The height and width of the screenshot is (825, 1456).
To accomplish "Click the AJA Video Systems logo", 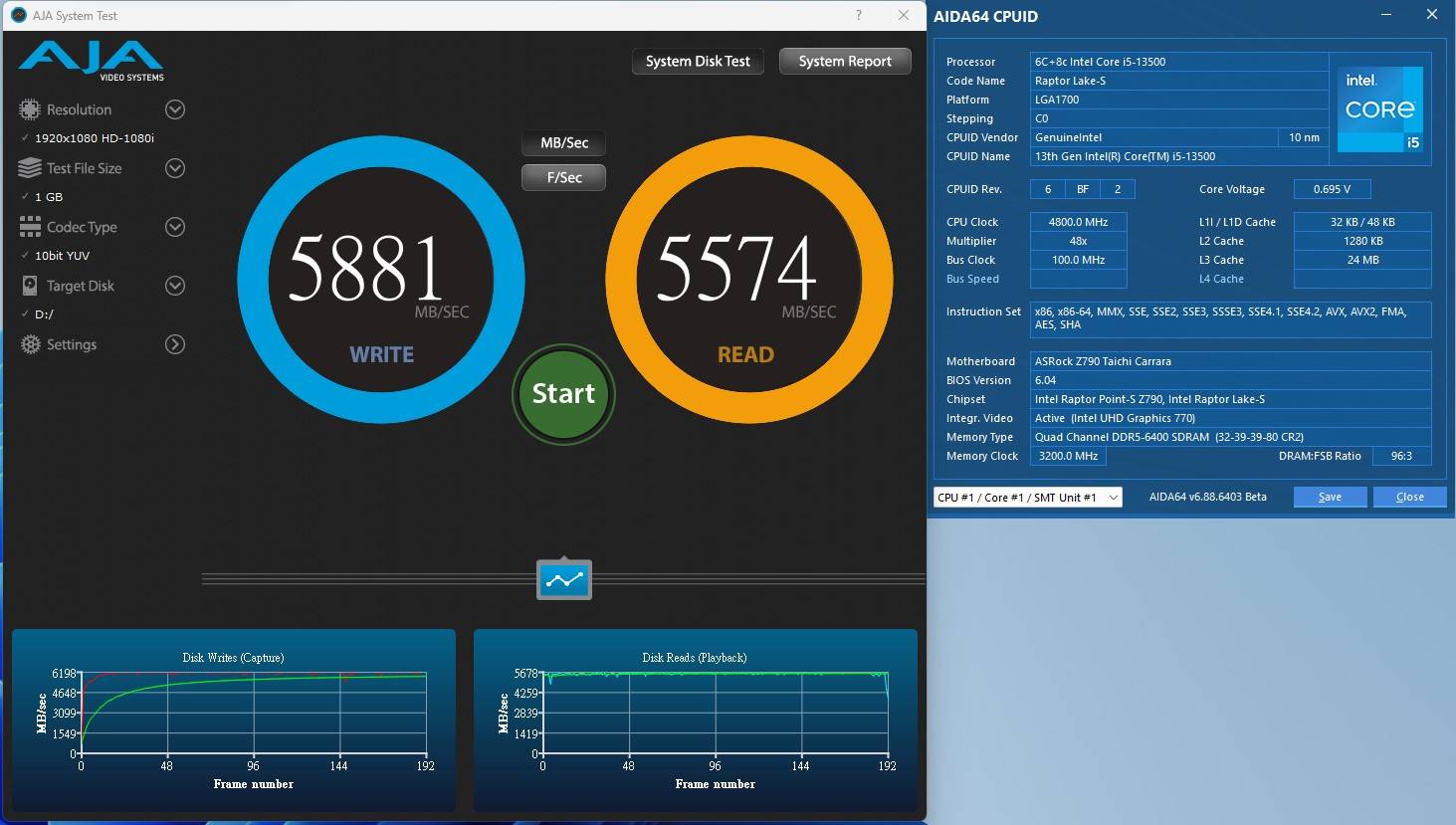I will click(91, 62).
